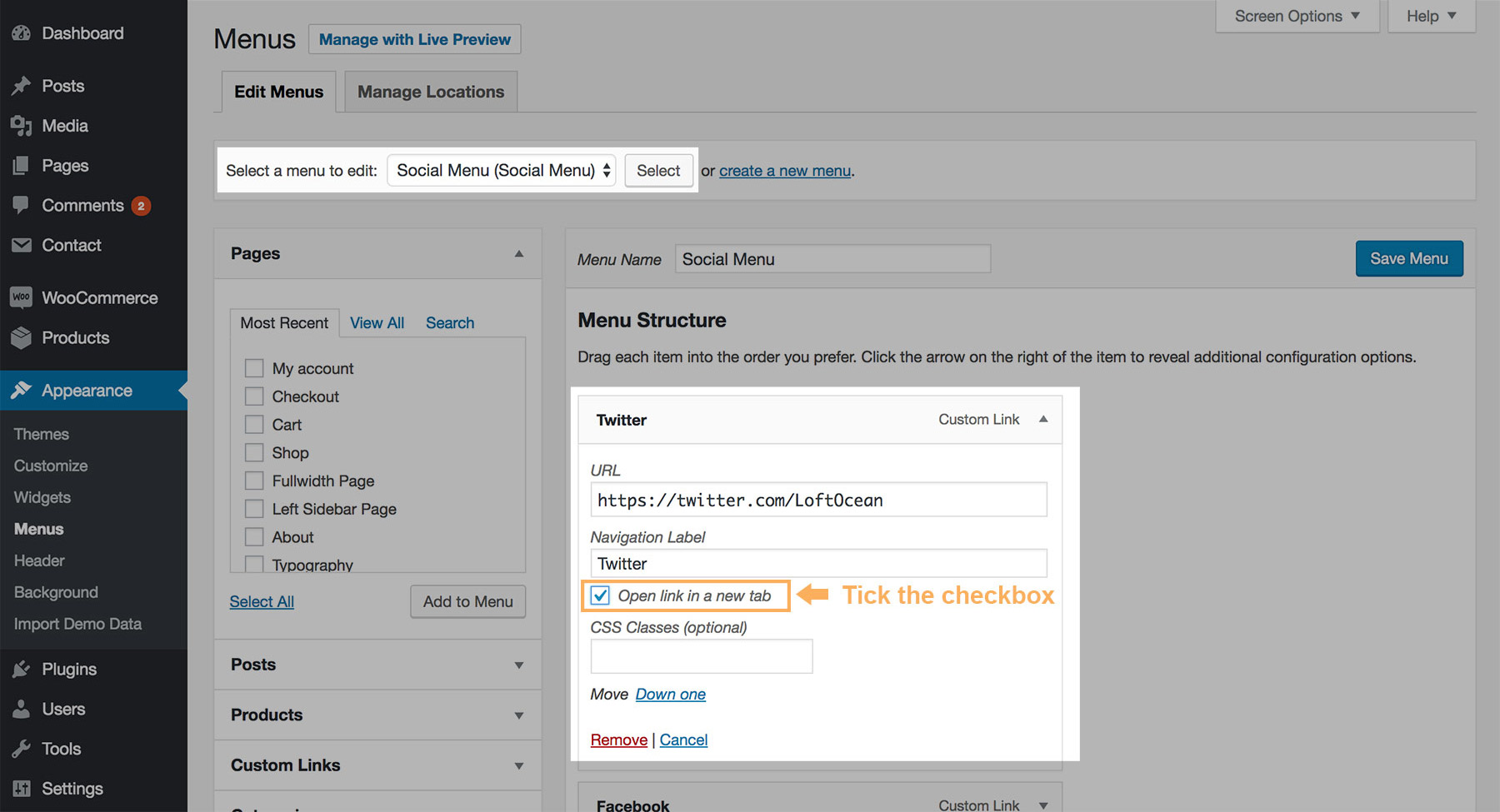The image size is (1500, 812).
Task: Click the Products box icon
Action: (21, 337)
